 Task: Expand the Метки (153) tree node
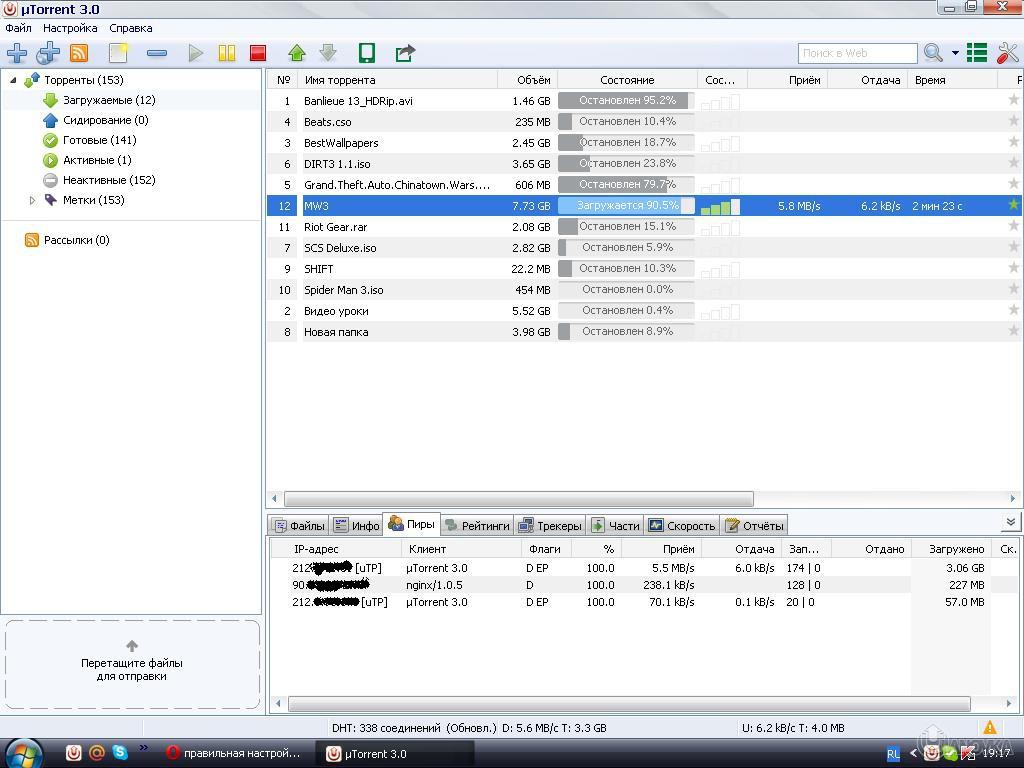point(32,200)
